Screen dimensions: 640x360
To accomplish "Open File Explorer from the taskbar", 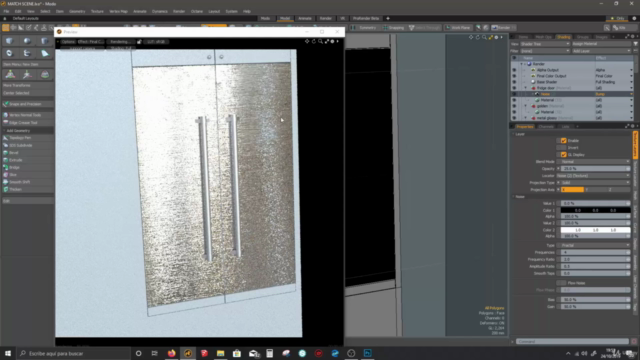I will click(x=220, y=353).
